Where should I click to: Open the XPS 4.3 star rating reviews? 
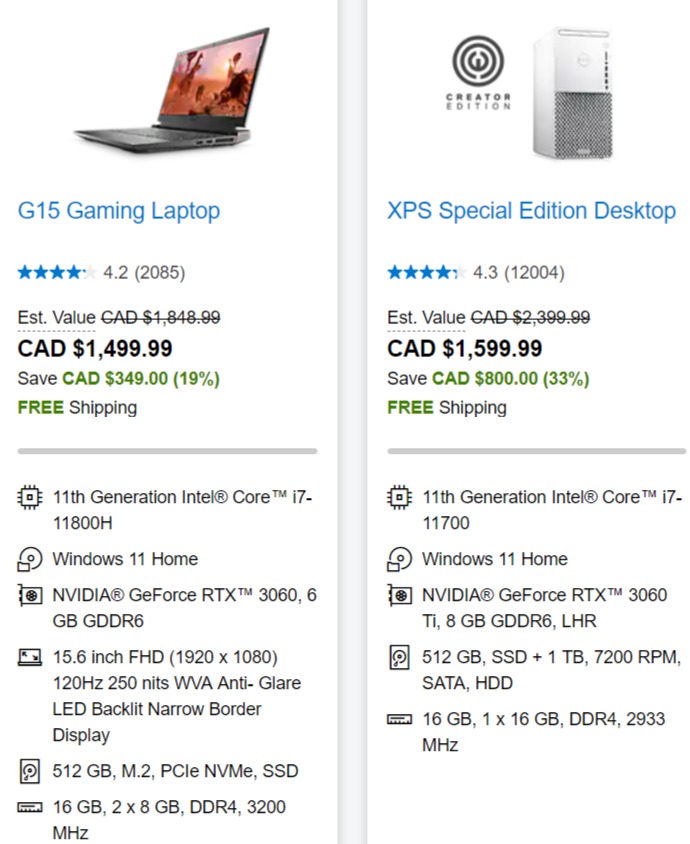coord(476,272)
